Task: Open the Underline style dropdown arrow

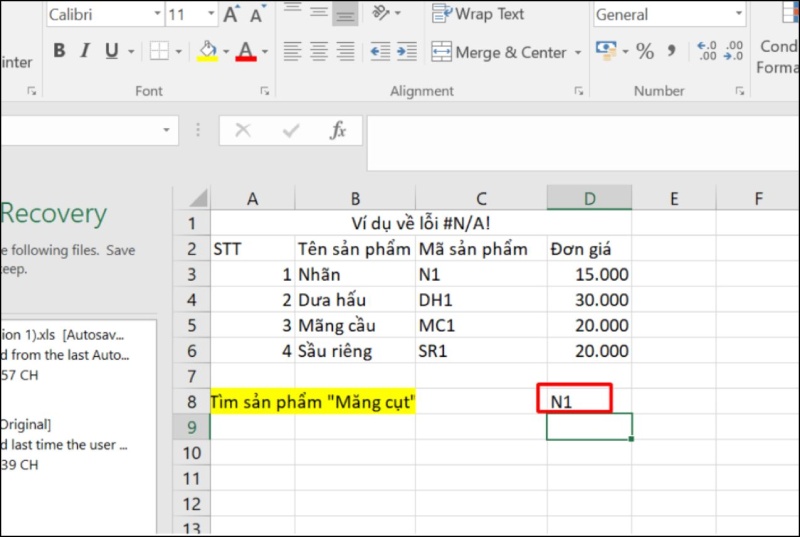Action: click(x=131, y=52)
